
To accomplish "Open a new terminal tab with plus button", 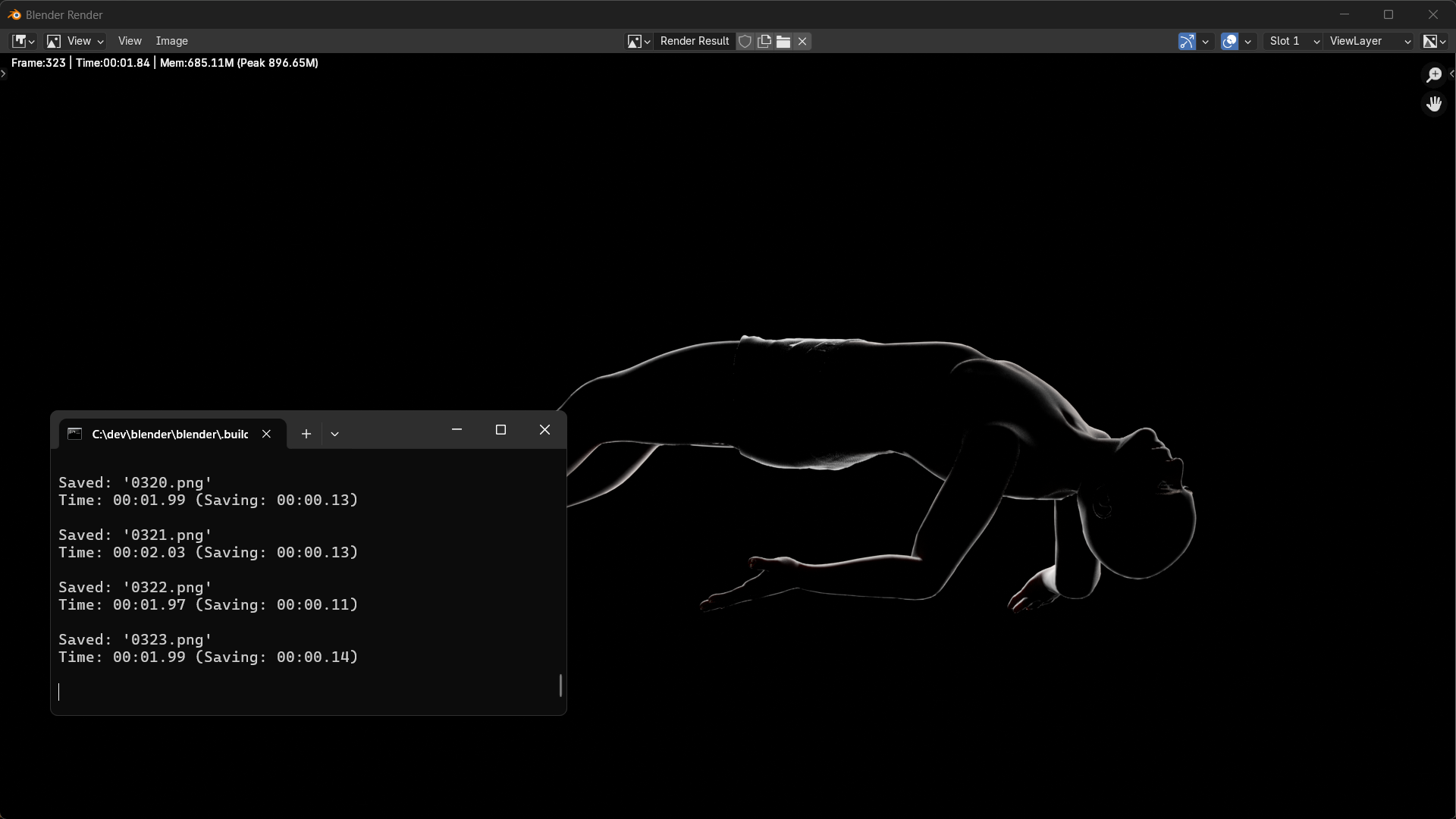I will pos(306,434).
